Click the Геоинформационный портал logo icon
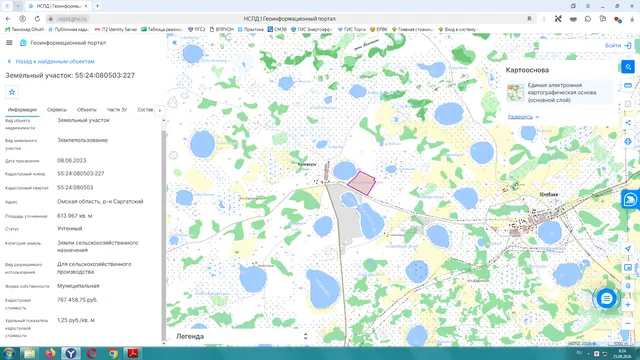The height and width of the screenshot is (360, 640). click(23, 42)
